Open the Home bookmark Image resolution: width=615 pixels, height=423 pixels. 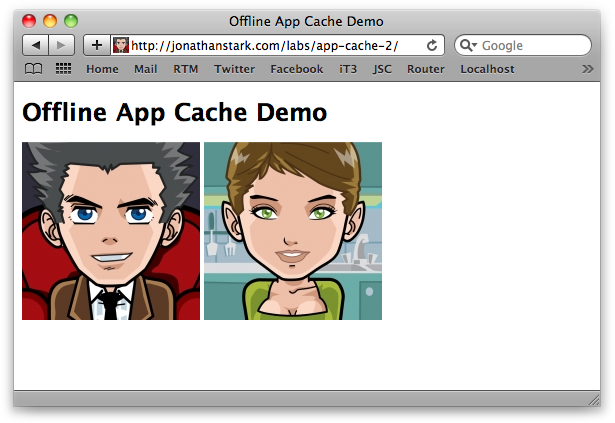click(102, 69)
